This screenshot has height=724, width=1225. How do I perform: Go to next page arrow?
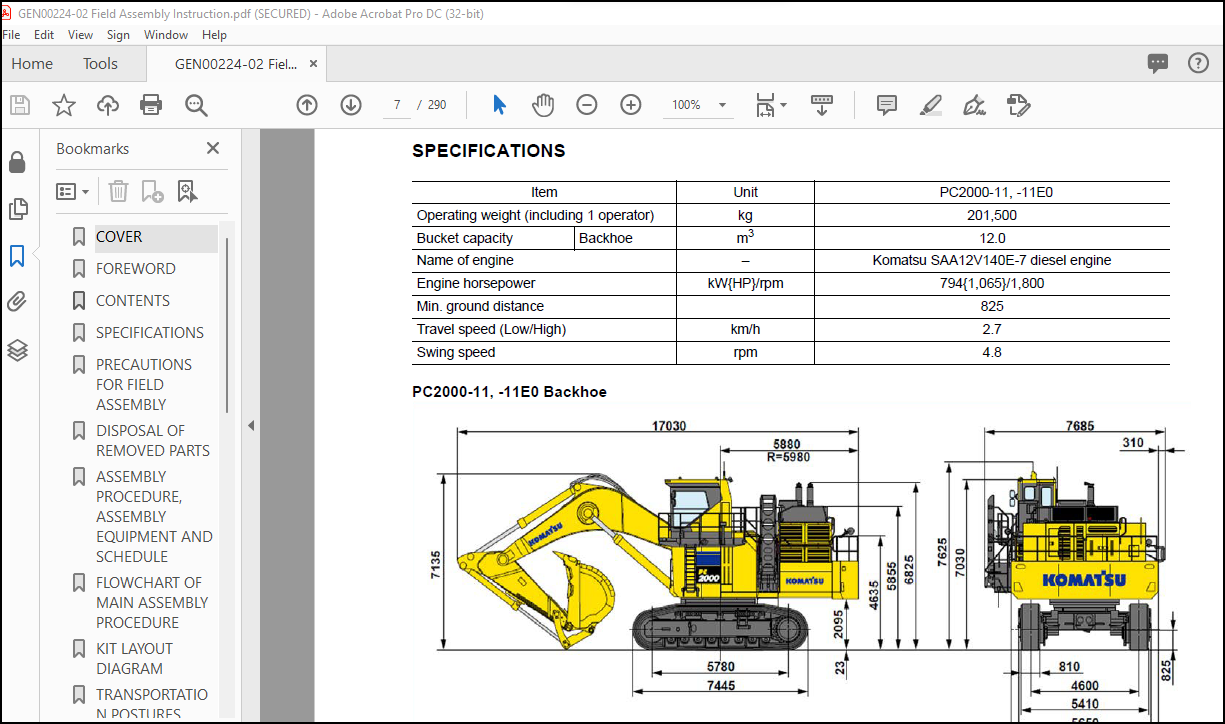coord(350,105)
